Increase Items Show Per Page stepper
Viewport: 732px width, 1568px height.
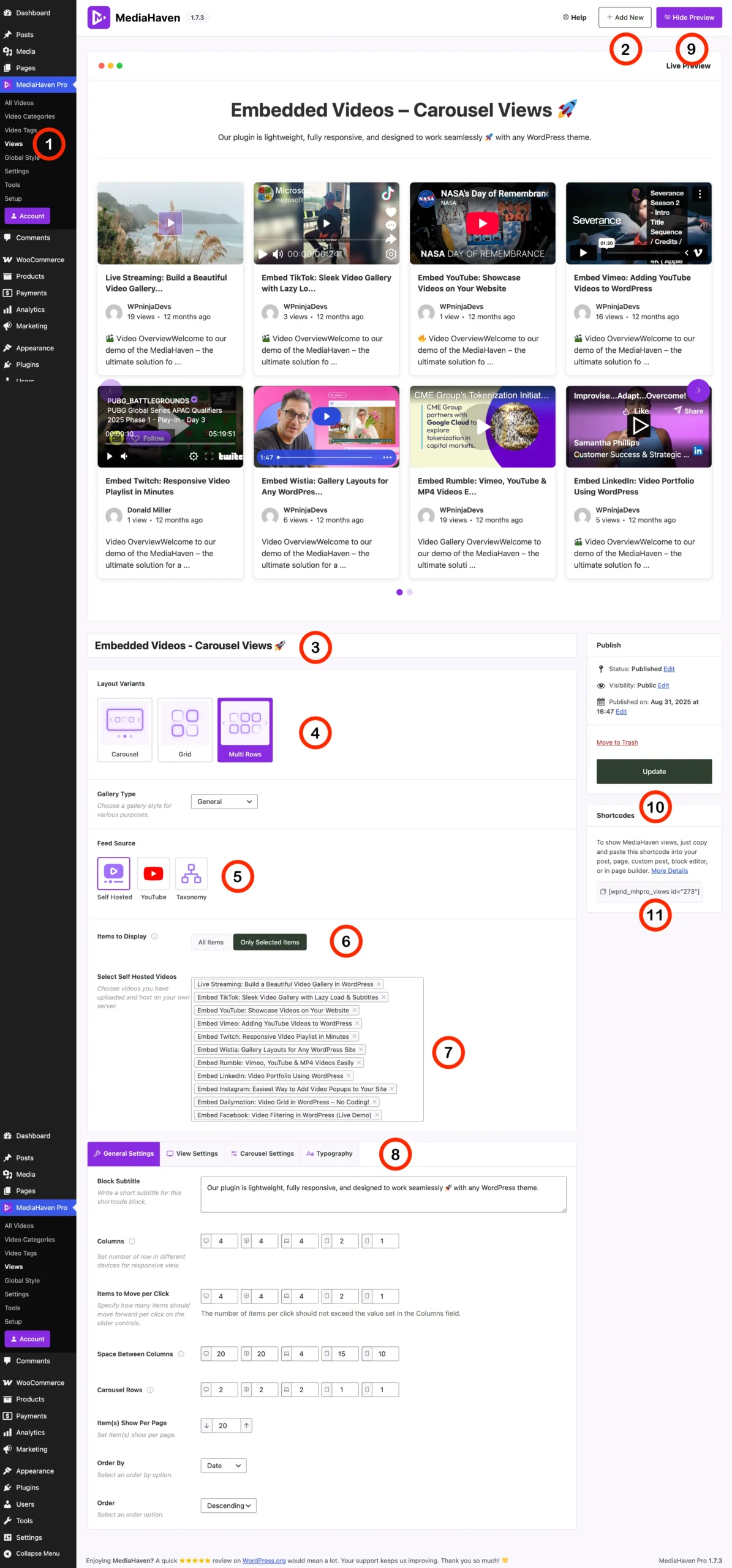coord(246,1425)
